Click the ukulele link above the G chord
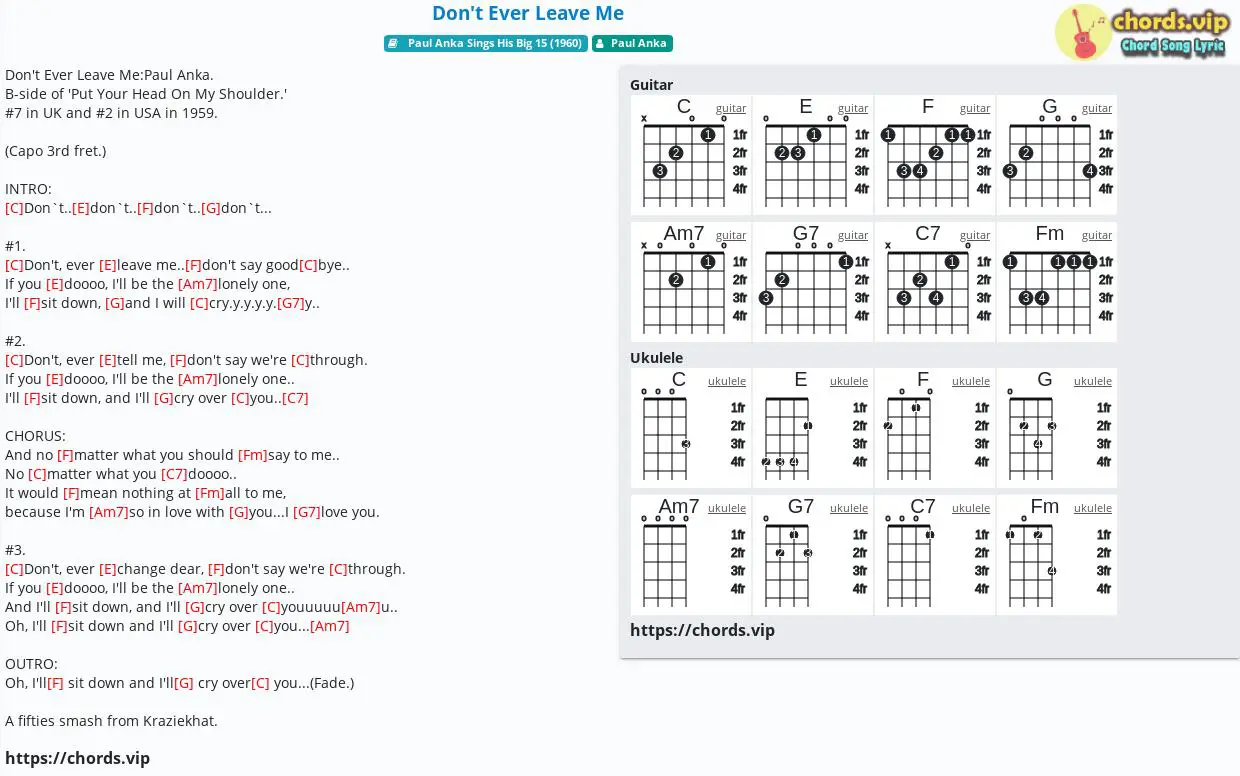Screen dimensions: 1240x776 [1093, 381]
